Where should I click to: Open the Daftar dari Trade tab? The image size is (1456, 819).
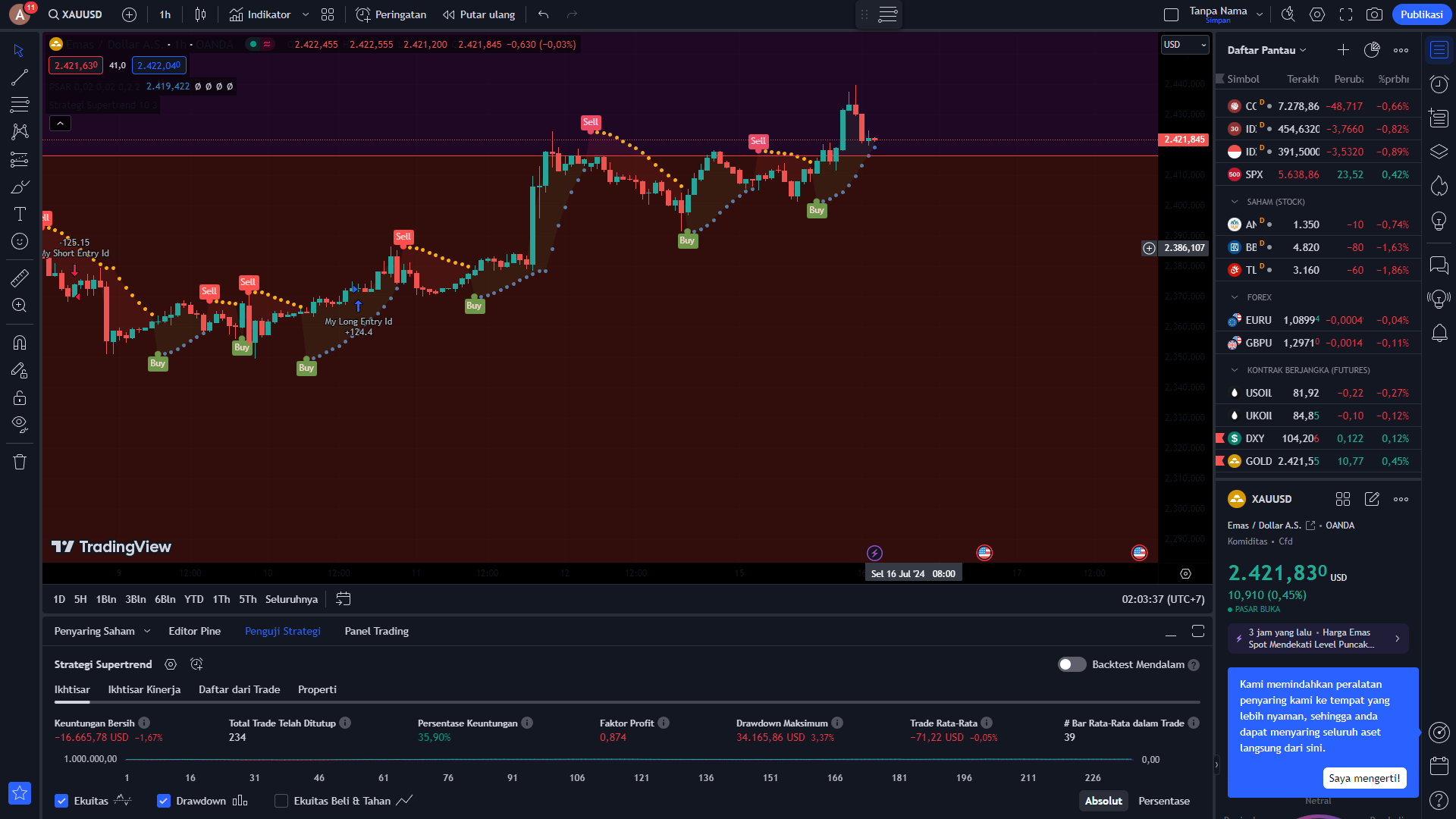(239, 689)
